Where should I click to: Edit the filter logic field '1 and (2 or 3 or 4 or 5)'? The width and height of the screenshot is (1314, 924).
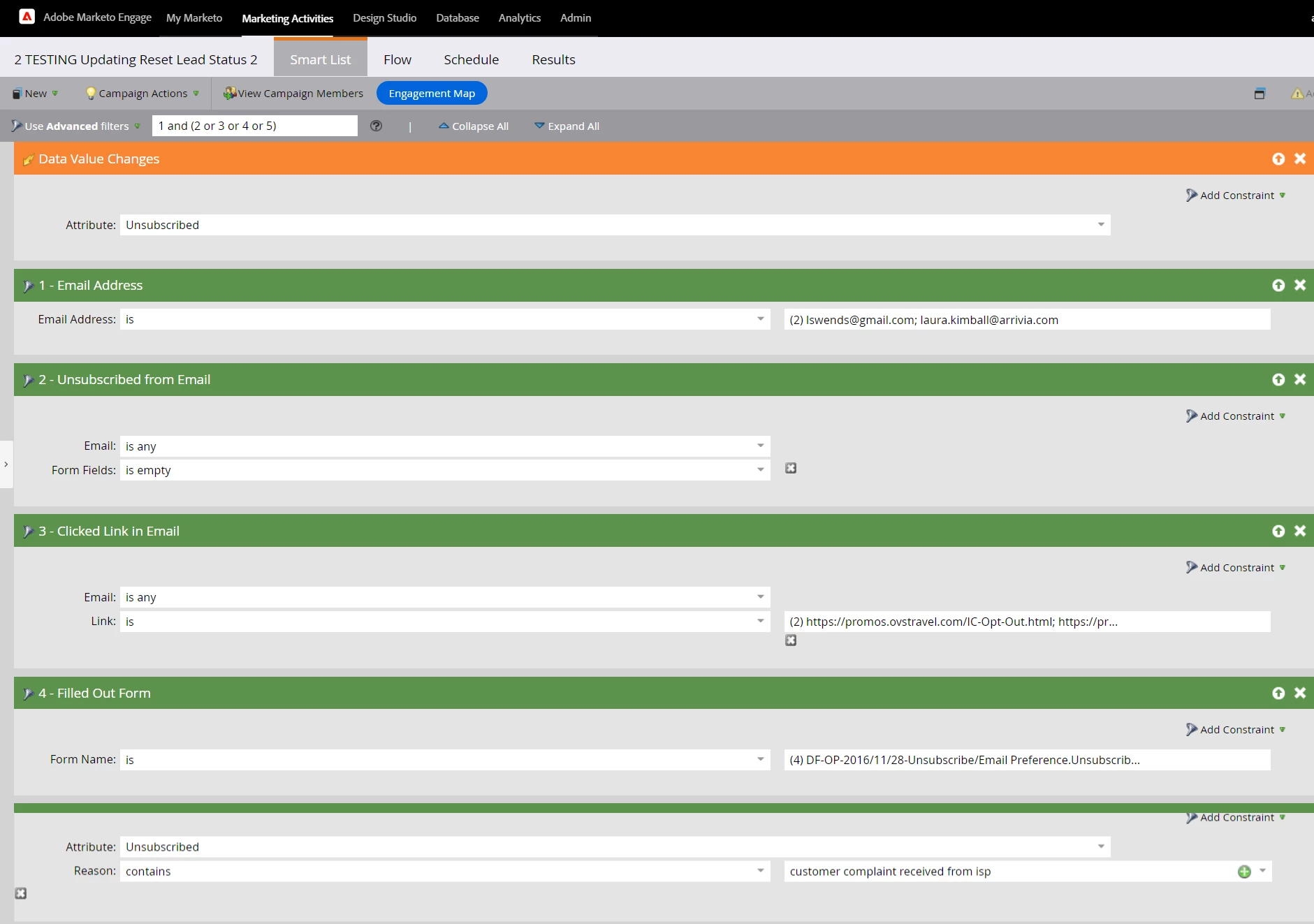pos(254,126)
